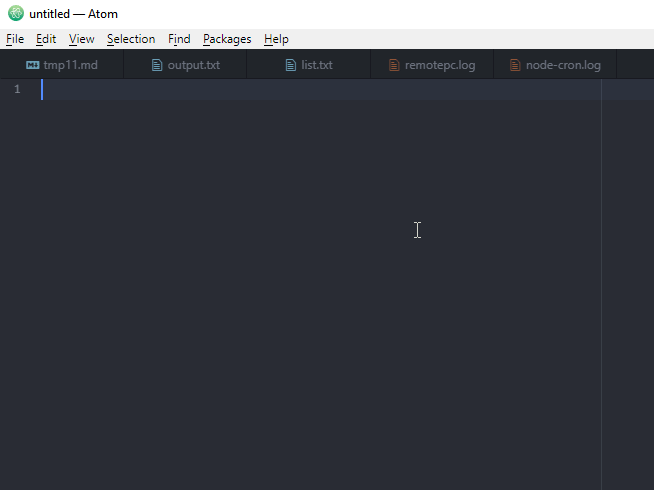Click the markdown icon on tmp11.md tab

(32, 66)
